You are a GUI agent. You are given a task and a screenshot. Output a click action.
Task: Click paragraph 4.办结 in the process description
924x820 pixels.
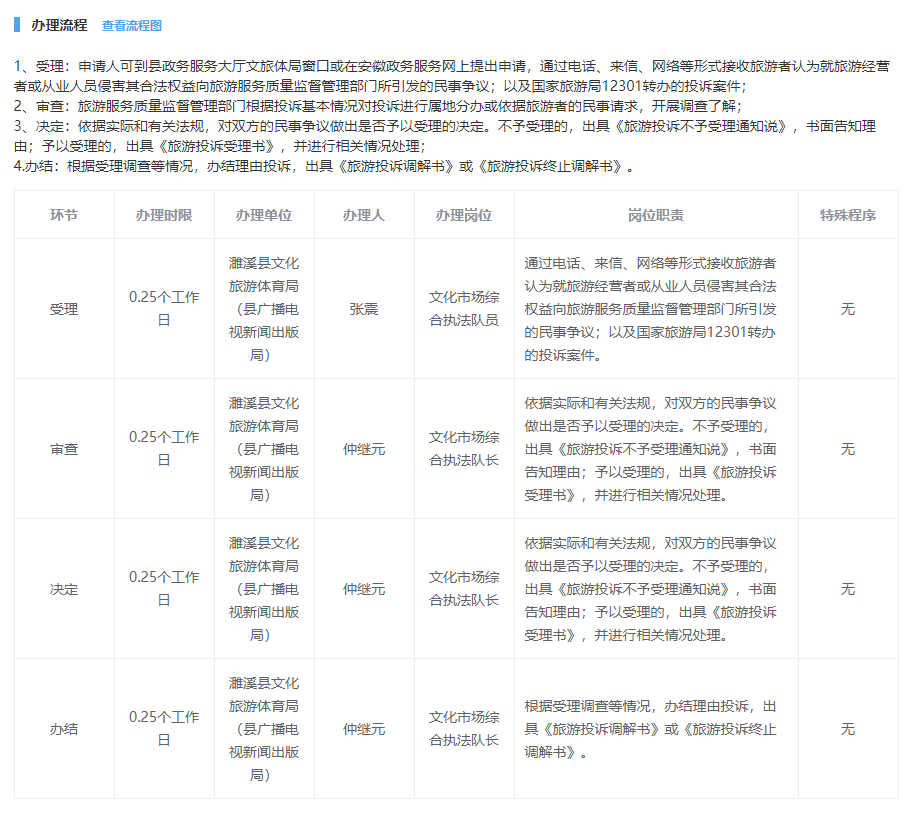[x=324, y=166]
